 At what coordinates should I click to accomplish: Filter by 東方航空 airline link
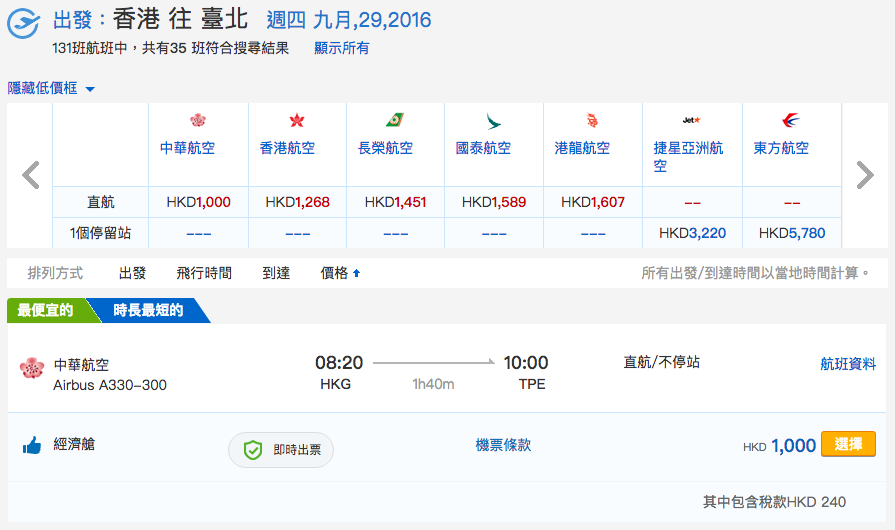pos(781,148)
